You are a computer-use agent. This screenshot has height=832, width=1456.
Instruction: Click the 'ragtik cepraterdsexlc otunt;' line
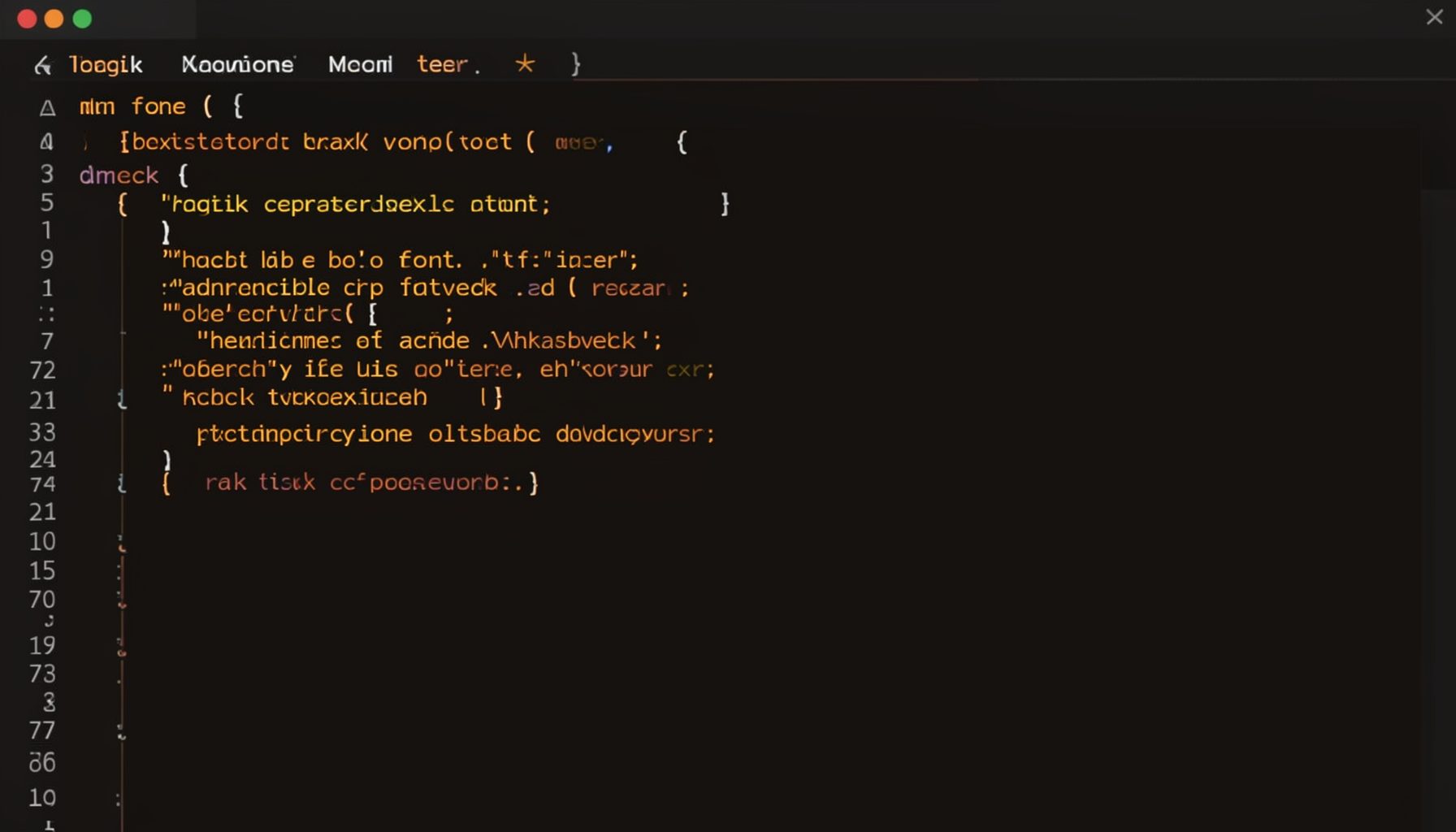355,204
